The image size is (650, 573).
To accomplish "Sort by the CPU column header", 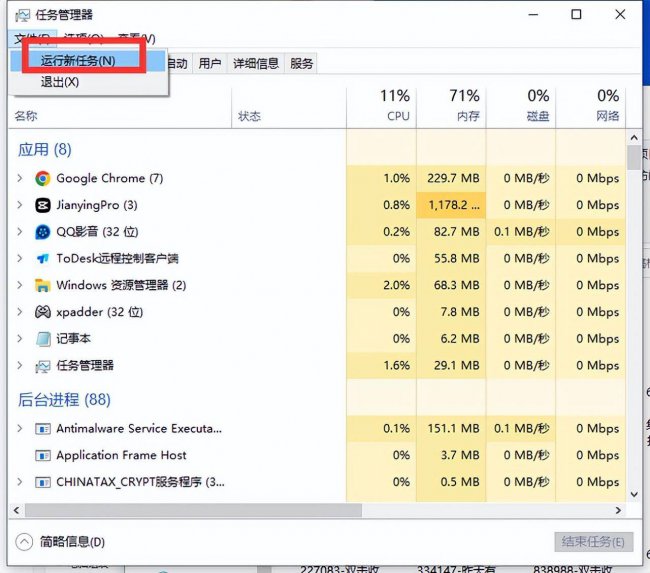I will tap(381, 107).
